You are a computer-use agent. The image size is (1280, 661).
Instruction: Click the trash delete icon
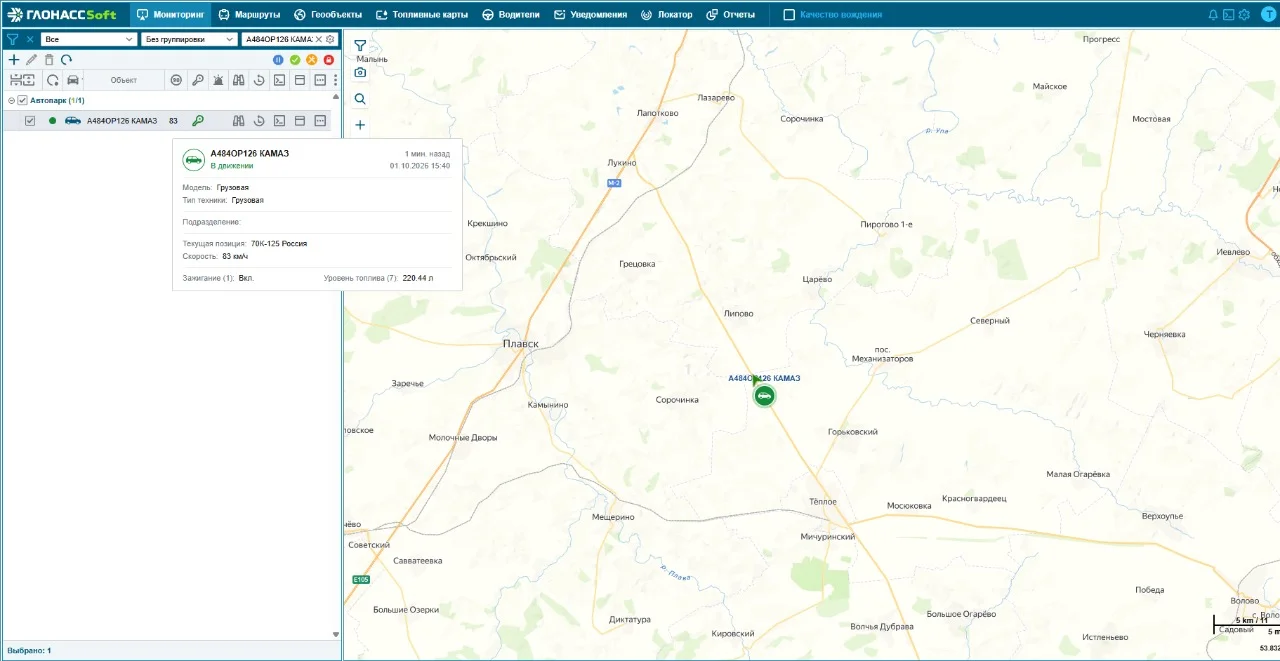tap(49, 60)
